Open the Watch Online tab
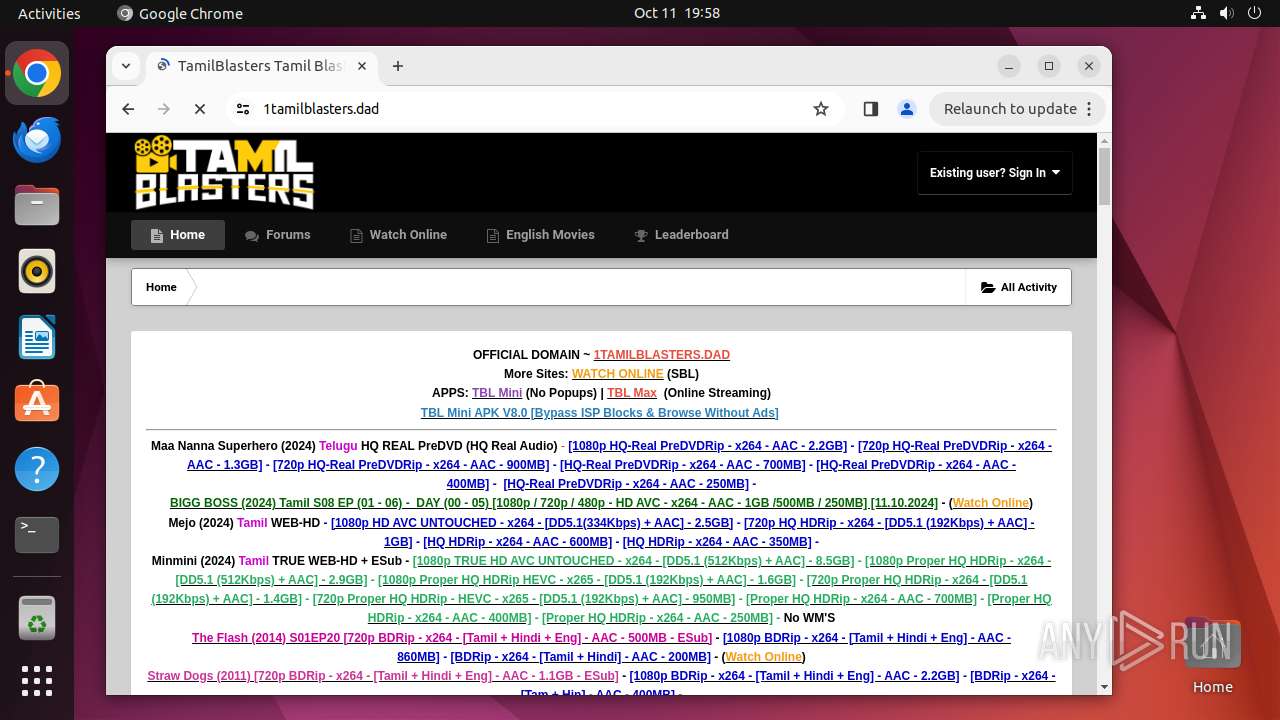This screenshot has height=720, width=1280. click(x=398, y=235)
